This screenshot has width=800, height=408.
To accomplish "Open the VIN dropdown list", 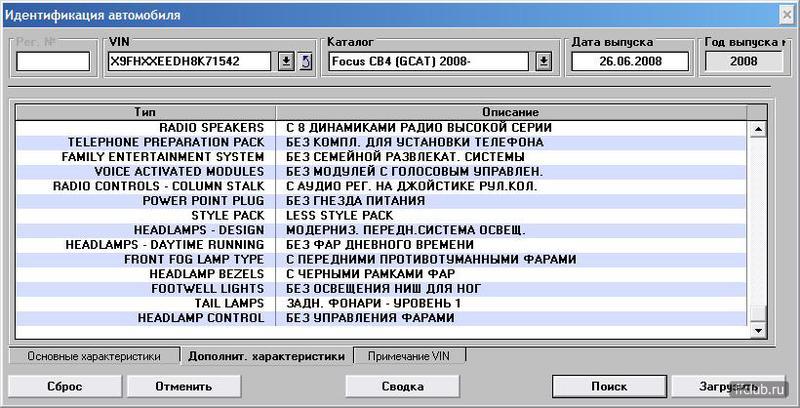I will pos(287,62).
